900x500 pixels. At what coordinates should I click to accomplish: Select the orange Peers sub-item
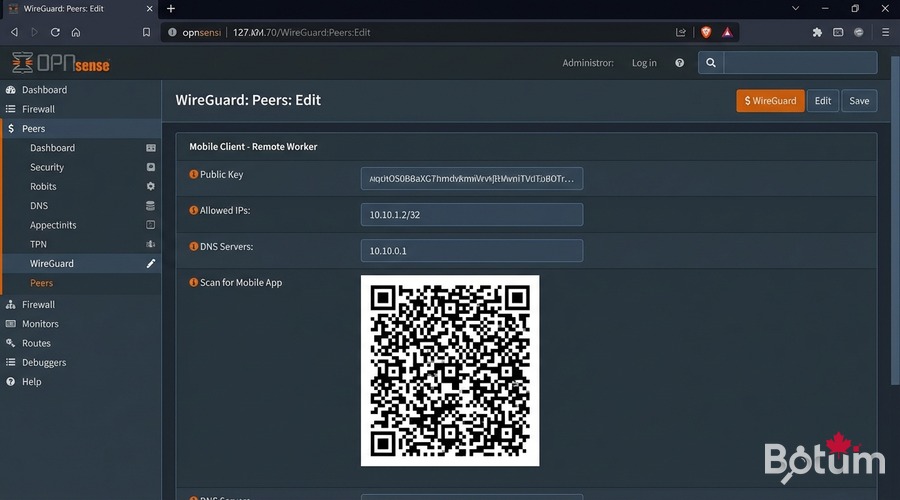(41, 283)
